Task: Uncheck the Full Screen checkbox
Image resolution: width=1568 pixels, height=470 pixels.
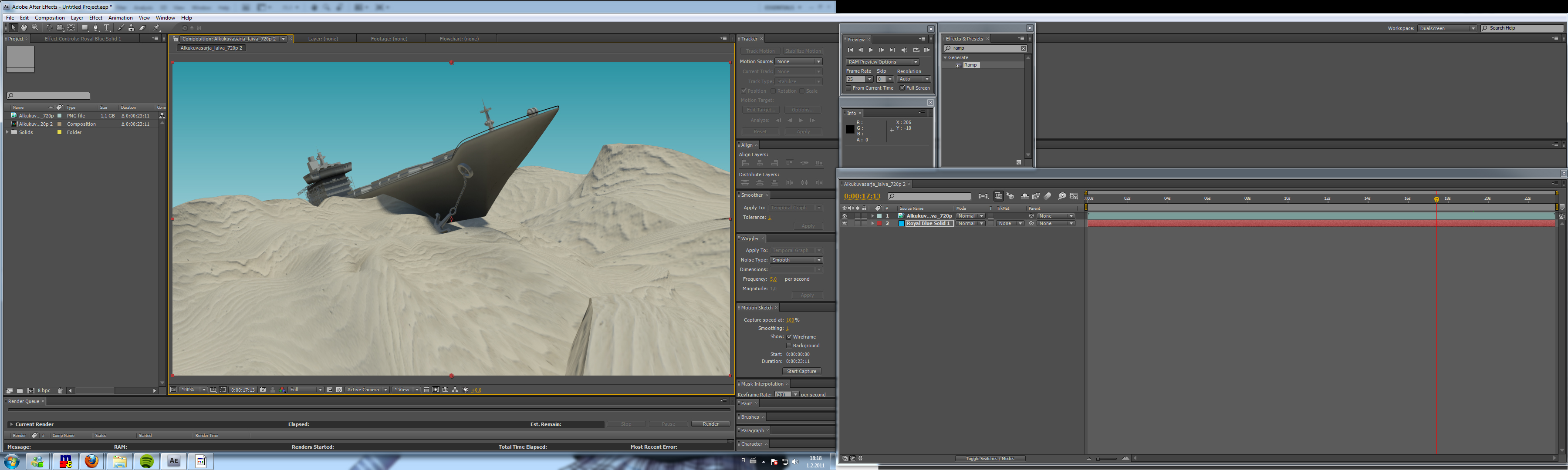Action: pos(902,87)
